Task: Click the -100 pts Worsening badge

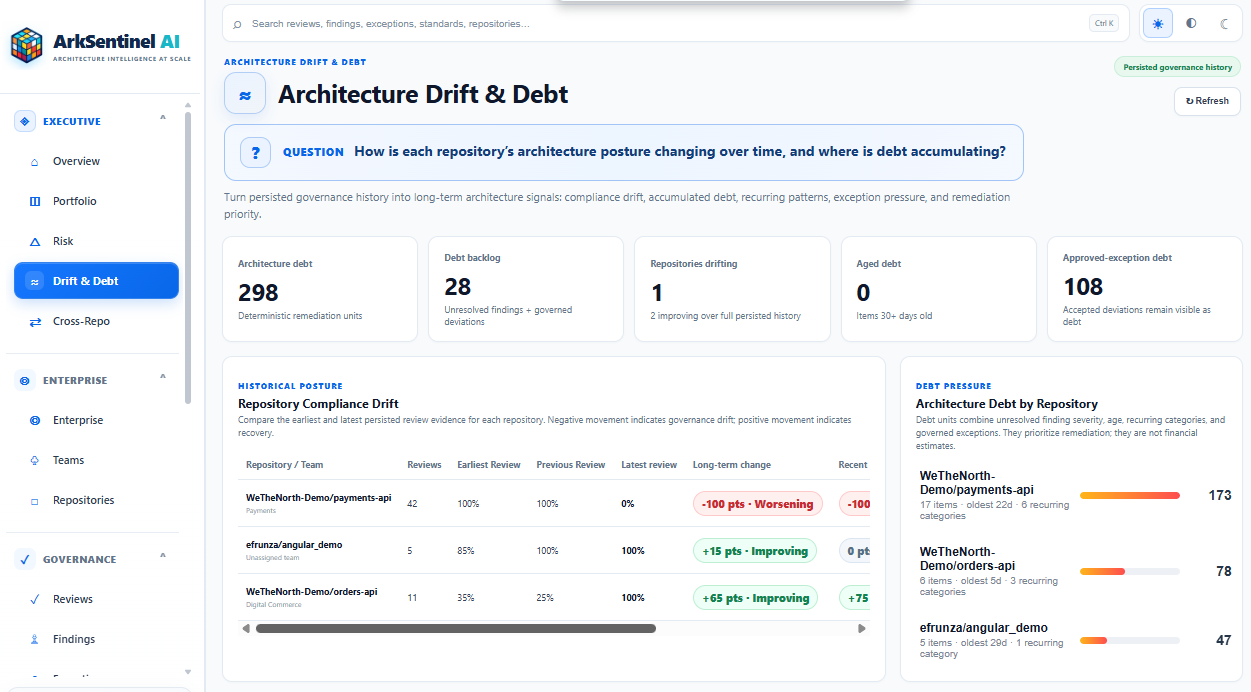Action: point(757,504)
